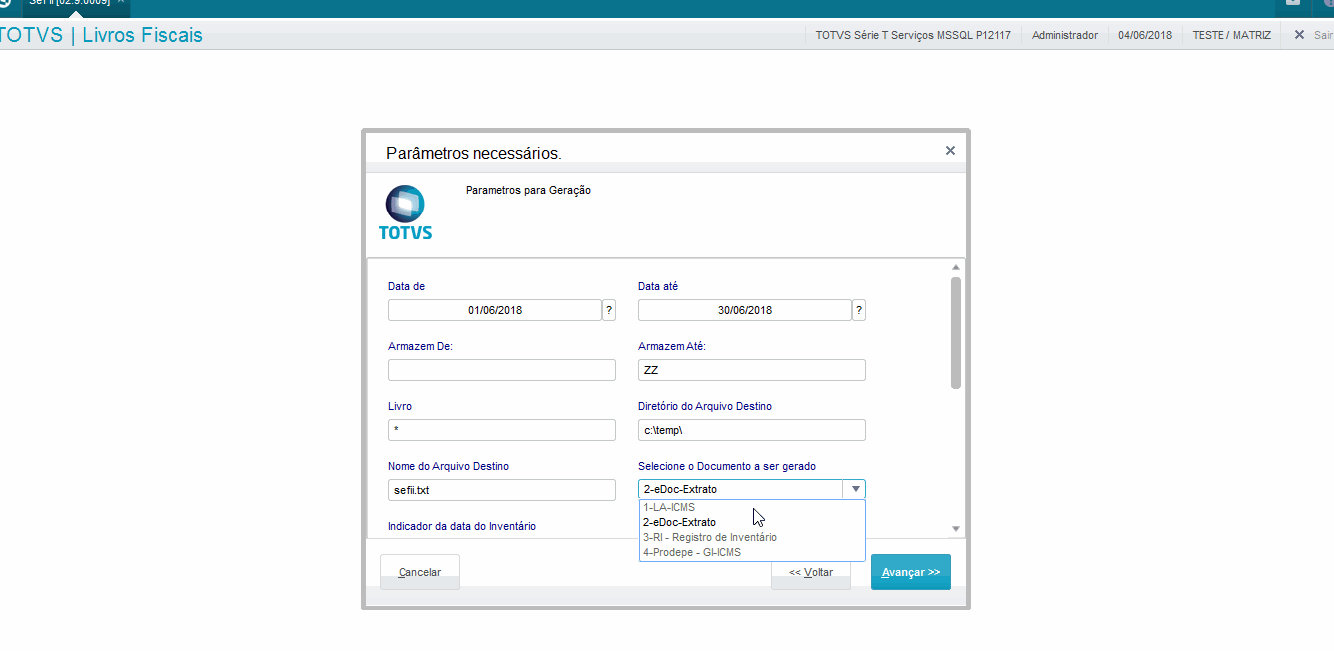Click the Sair exit X icon
This screenshot has height=651, width=1334.
click(1299, 35)
